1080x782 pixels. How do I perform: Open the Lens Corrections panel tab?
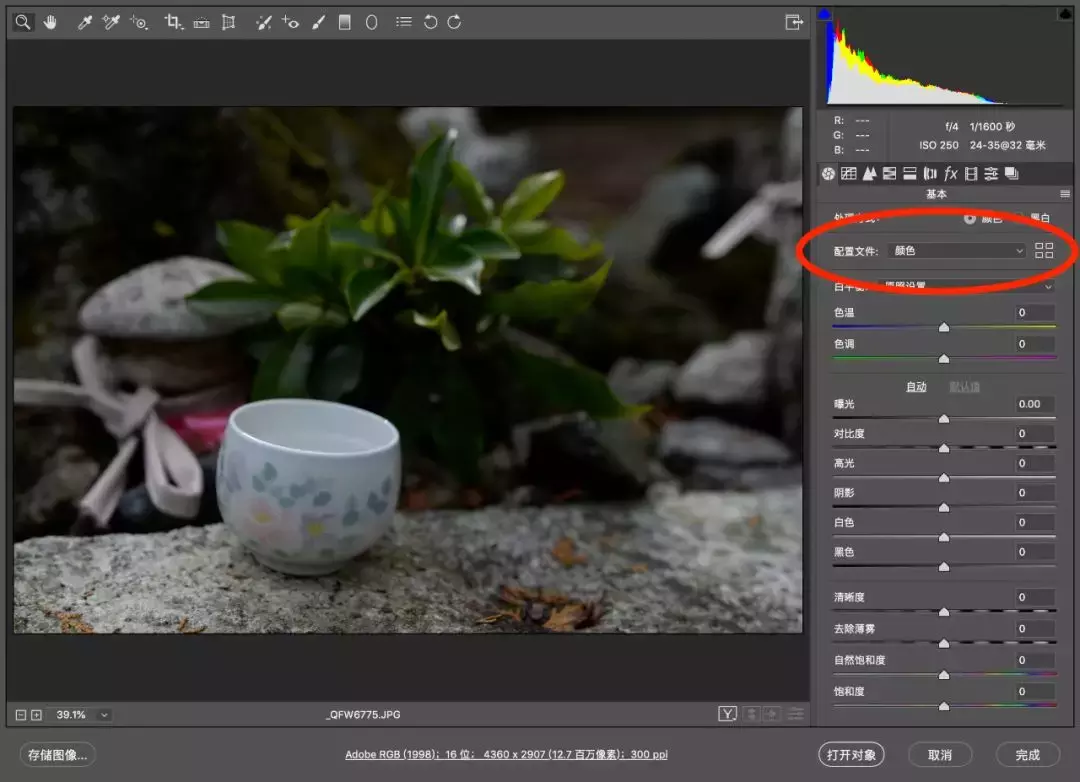click(x=931, y=174)
